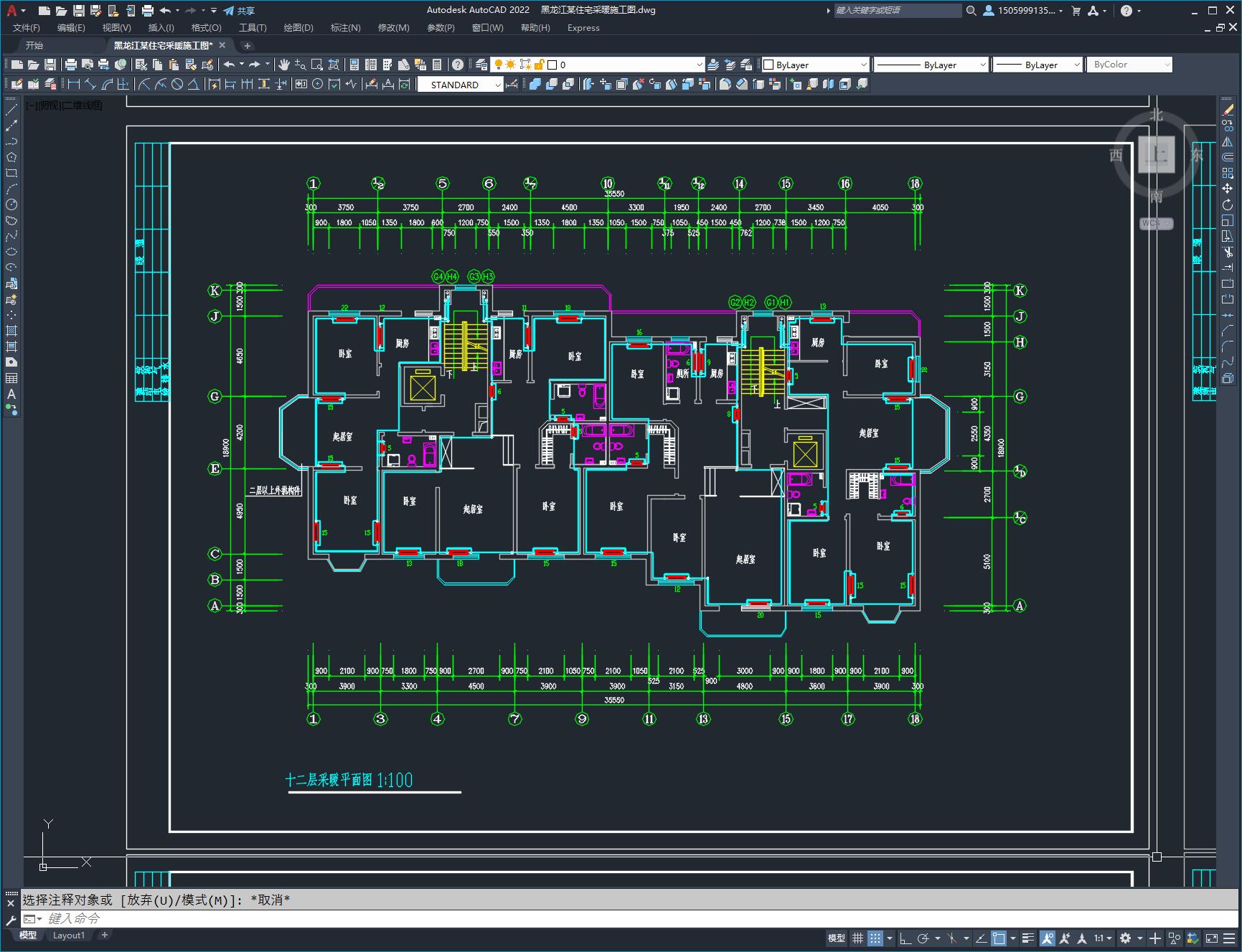Toggle drawing grid display in status bar
This screenshot has height=952, width=1242.
point(857,938)
